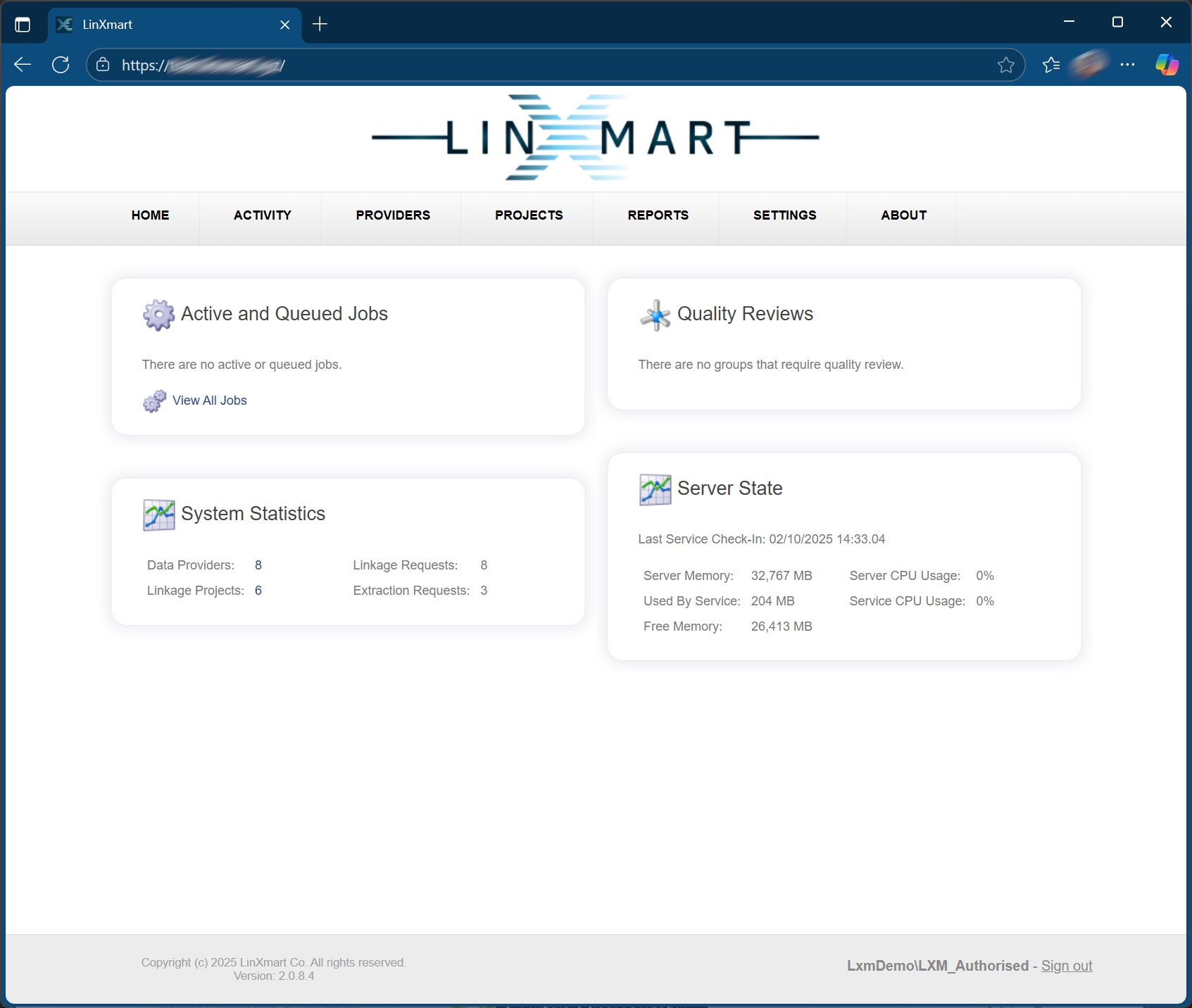The height and width of the screenshot is (1008, 1192).
Task: Open the Activity menu item
Action: (262, 215)
